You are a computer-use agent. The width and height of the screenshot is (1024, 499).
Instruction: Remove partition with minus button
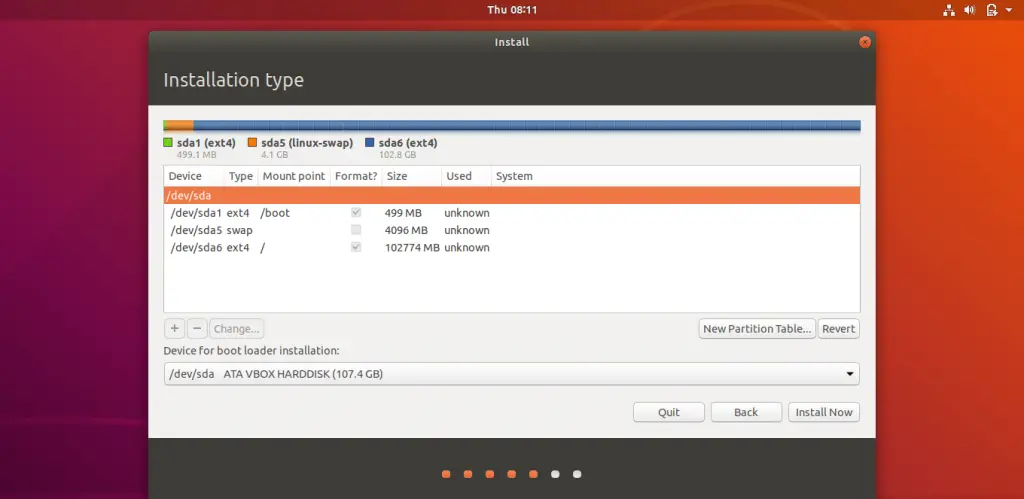click(198, 329)
